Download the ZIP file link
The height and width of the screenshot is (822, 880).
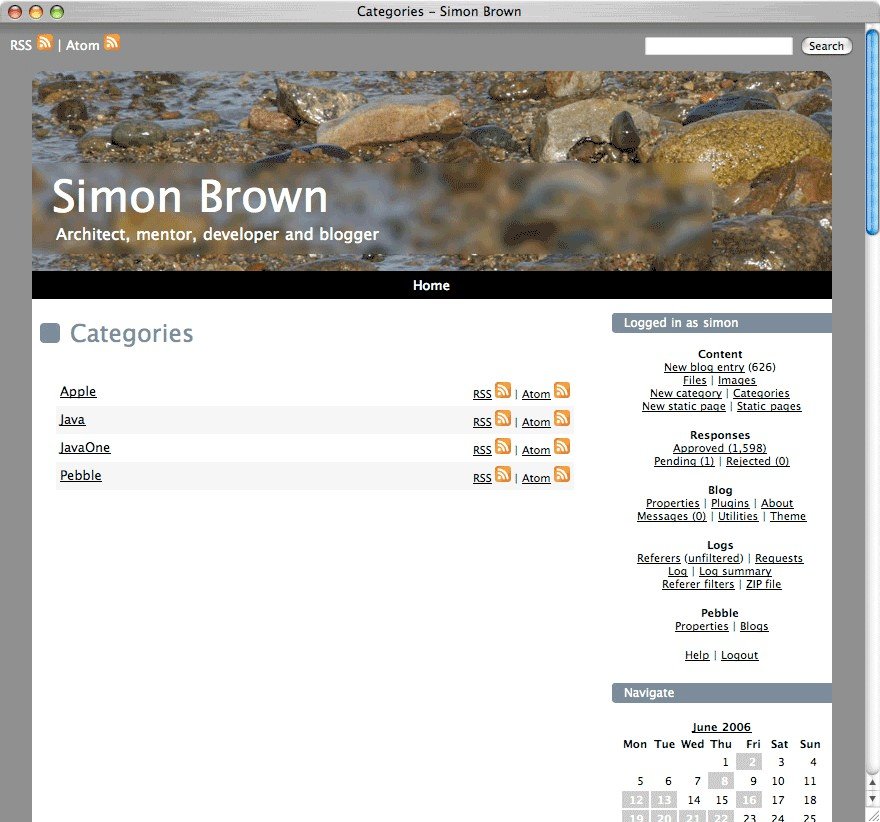tap(763, 584)
